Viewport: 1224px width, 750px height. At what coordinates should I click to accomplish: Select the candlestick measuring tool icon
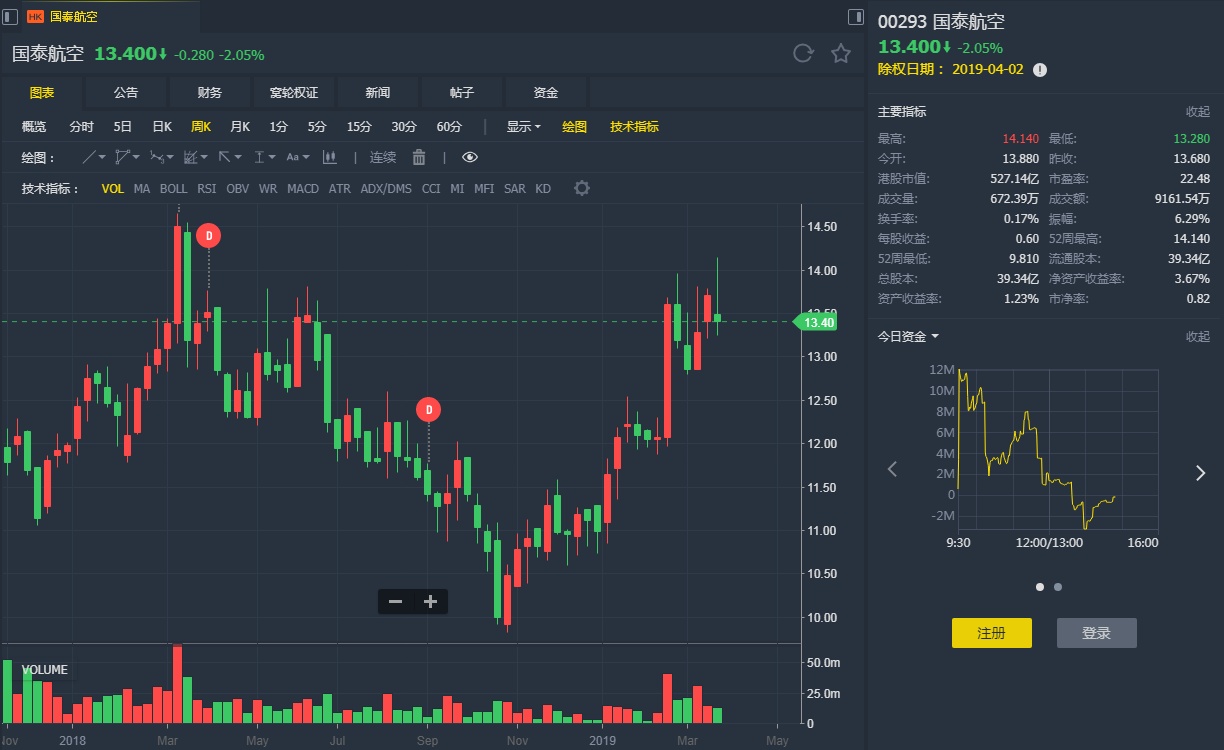coord(328,157)
